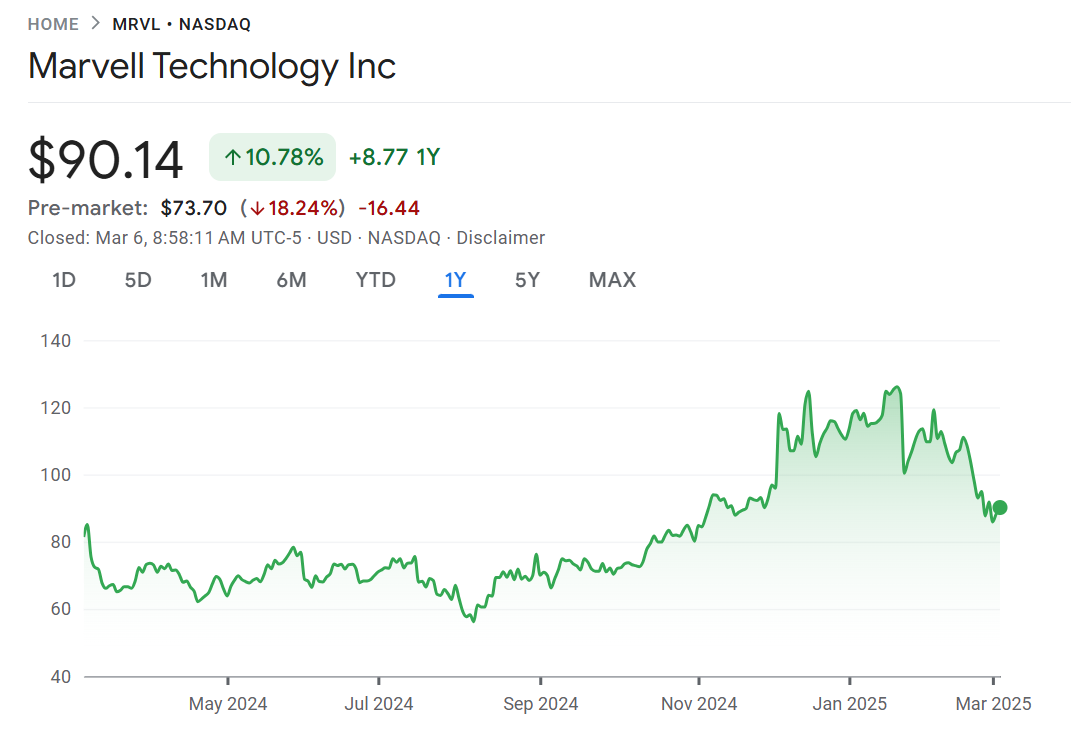Click the Jan 2025 axis label
Viewport: 1071px width, 730px height.
pos(849,704)
